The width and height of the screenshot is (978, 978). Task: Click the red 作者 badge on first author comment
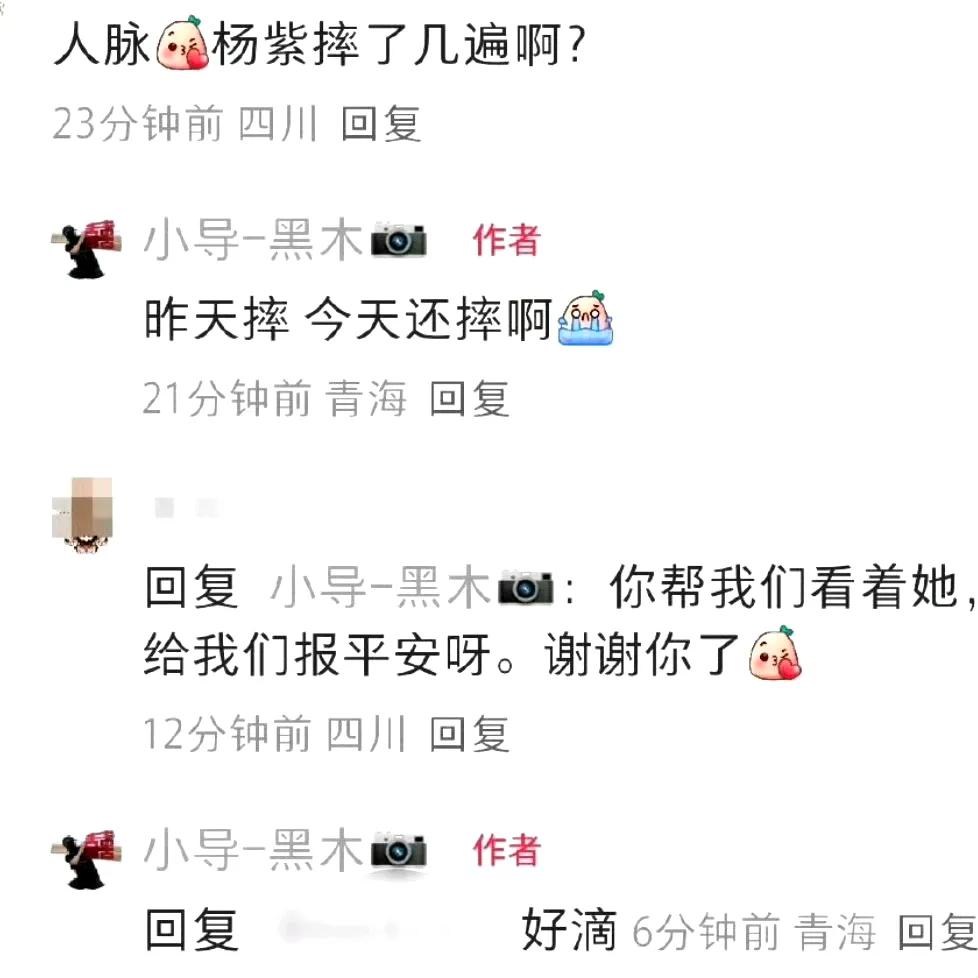pyautogui.click(x=506, y=240)
